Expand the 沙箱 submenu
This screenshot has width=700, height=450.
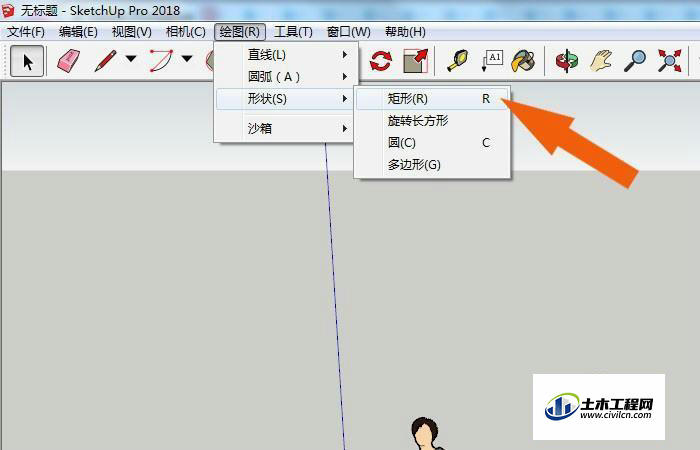(286, 129)
